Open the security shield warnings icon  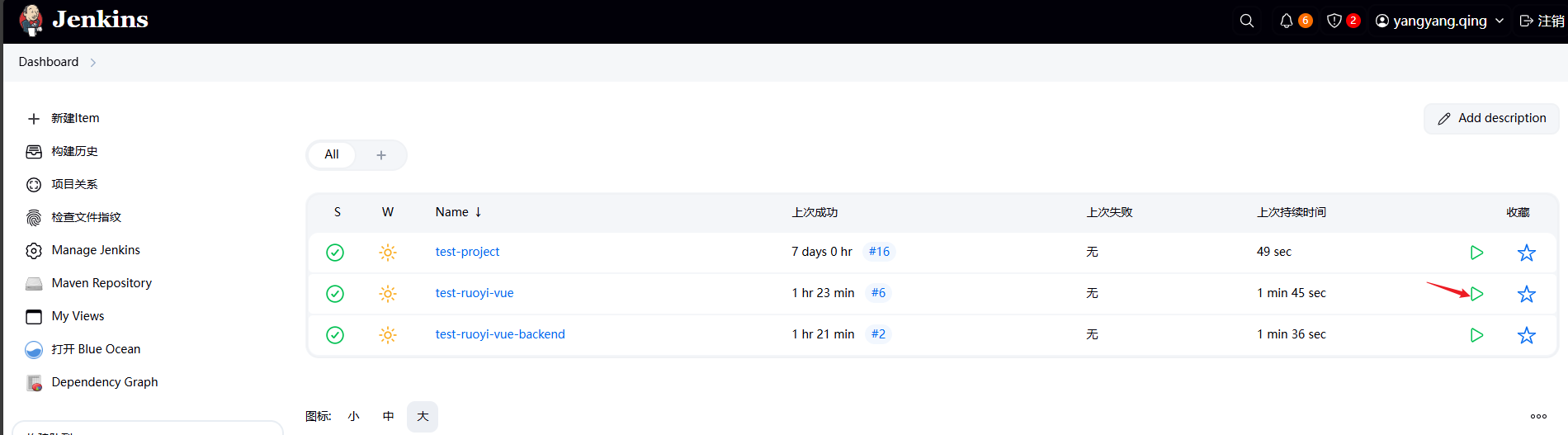[1334, 21]
